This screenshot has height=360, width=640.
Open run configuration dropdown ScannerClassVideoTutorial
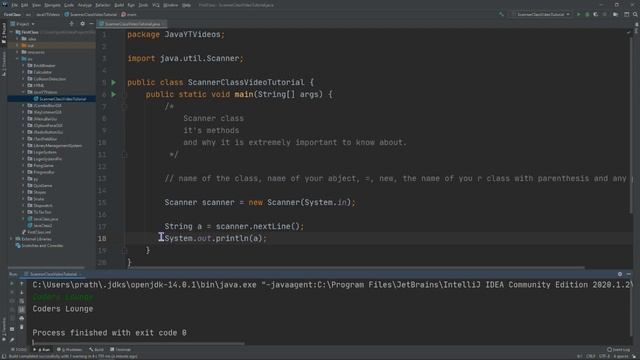tap(540, 14)
